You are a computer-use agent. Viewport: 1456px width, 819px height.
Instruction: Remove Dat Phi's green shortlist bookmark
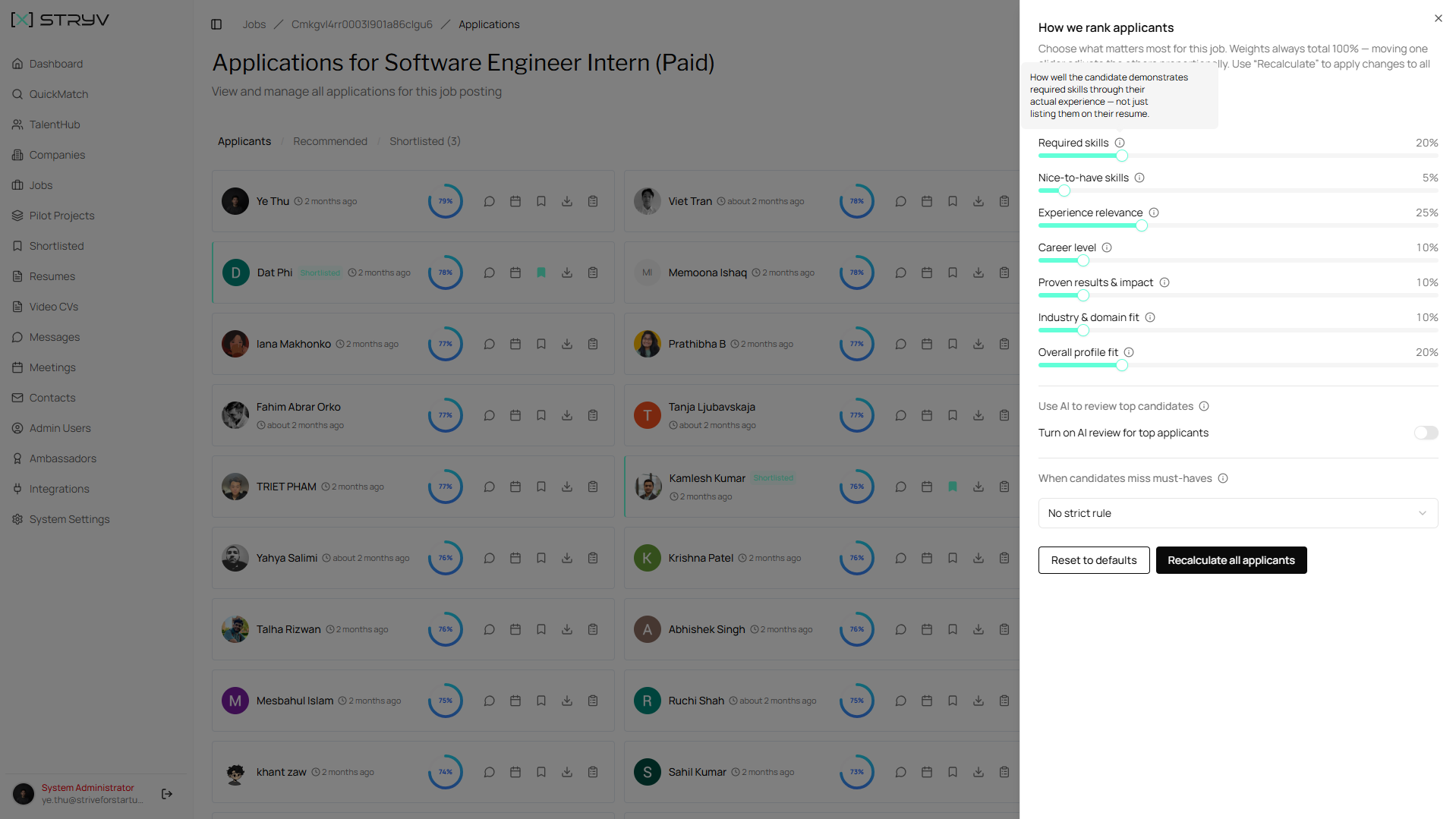pyautogui.click(x=541, y=272)
